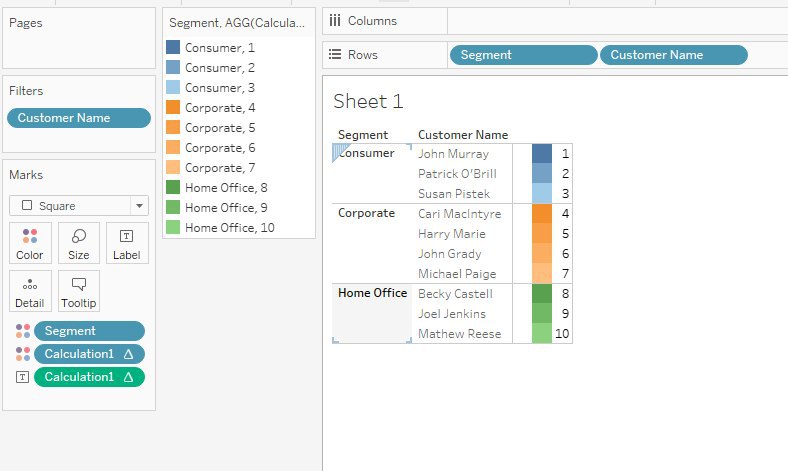788x471 pixels.
Task: Open the Tooltip marks card
Action: click(79, 291)
